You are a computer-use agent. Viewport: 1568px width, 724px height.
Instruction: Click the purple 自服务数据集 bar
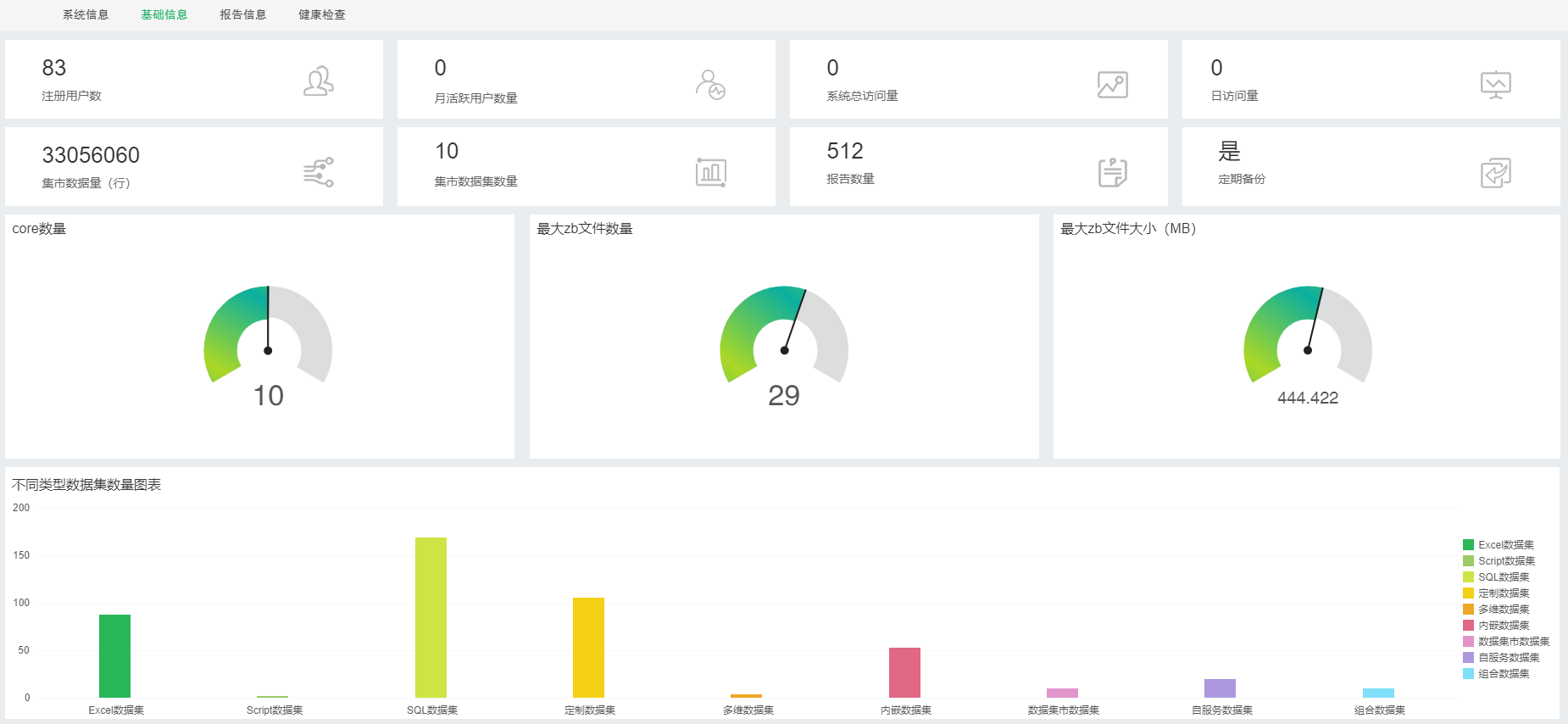[1220, 688]
